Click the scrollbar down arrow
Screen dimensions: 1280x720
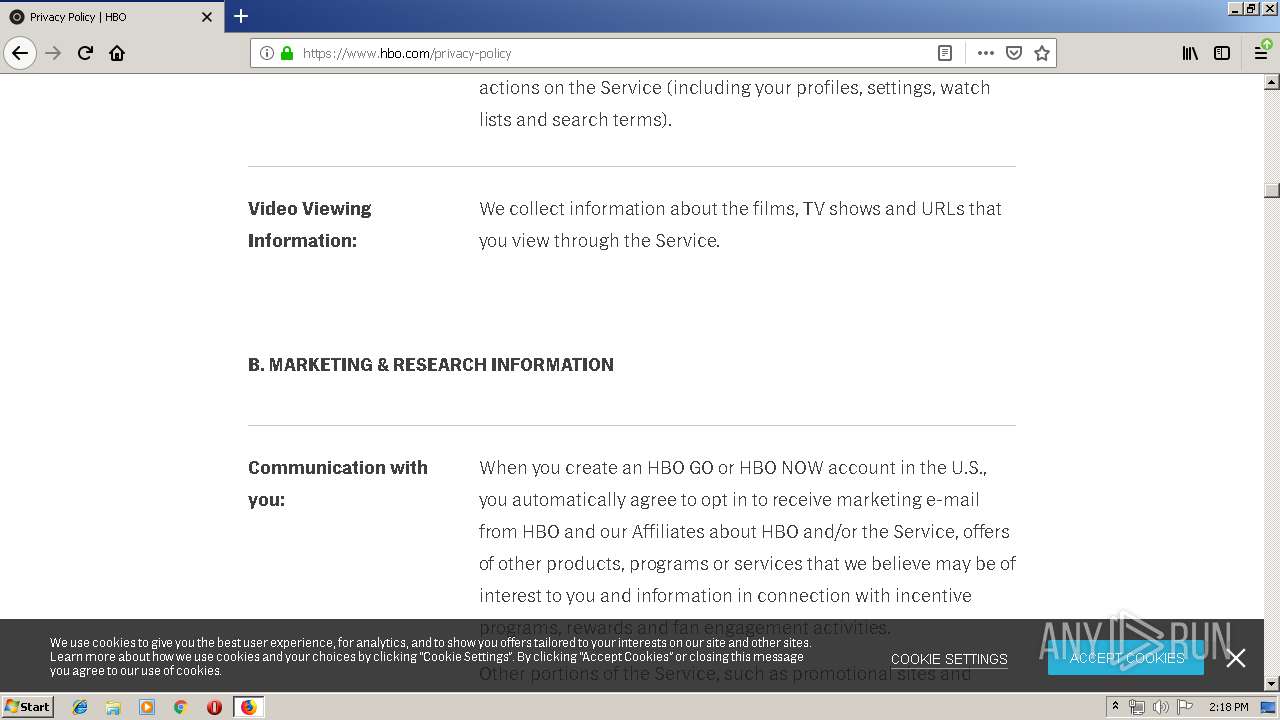[x=1272, y=683]
